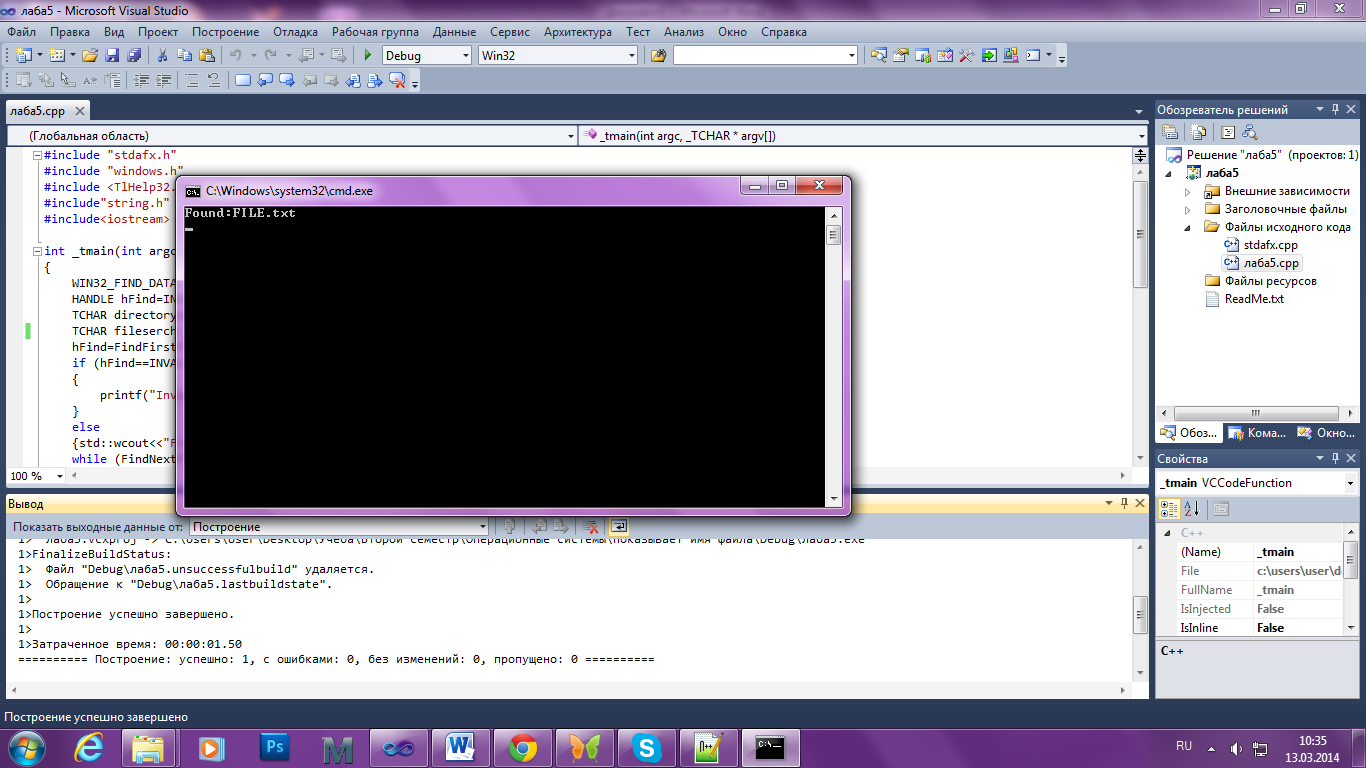Open the Toolbox hammer-and-wrench icon

[x=967, y=56]
